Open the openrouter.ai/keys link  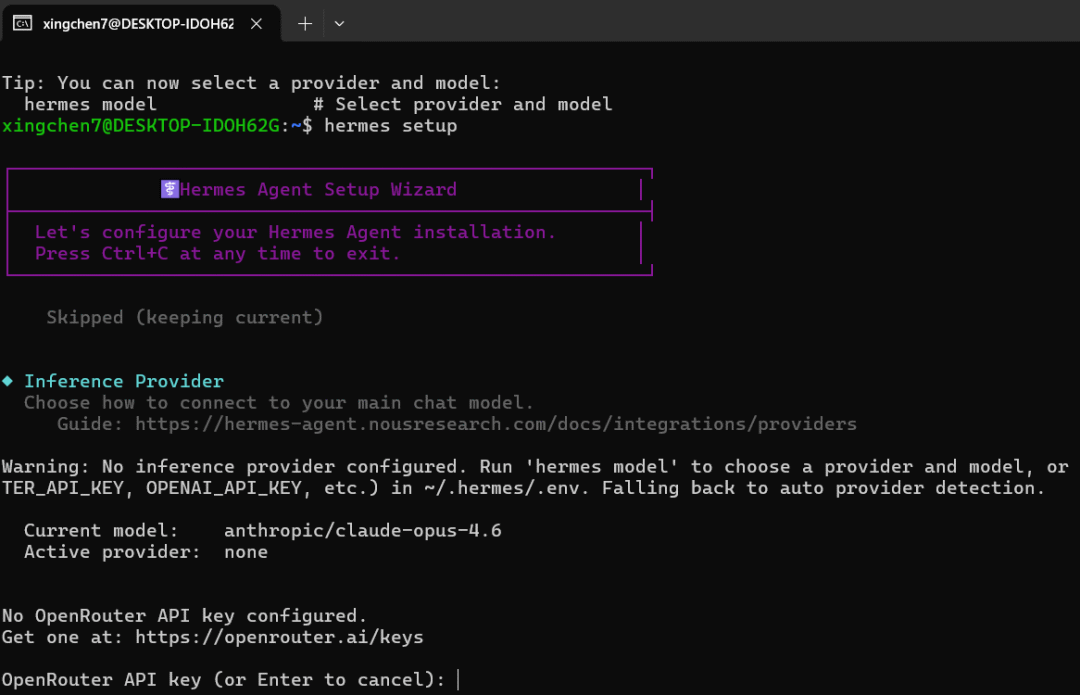279,637
